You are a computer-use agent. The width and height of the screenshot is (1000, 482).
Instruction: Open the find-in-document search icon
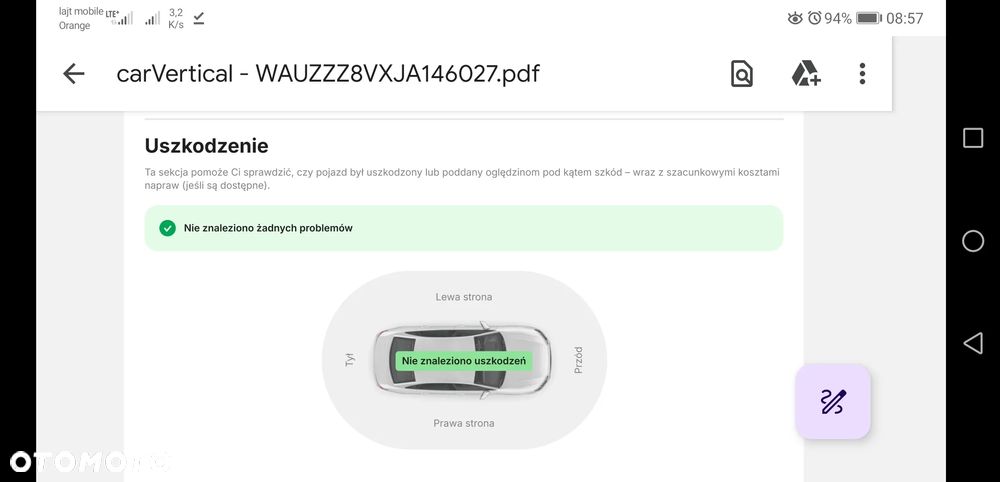click(x=741, y=73)
